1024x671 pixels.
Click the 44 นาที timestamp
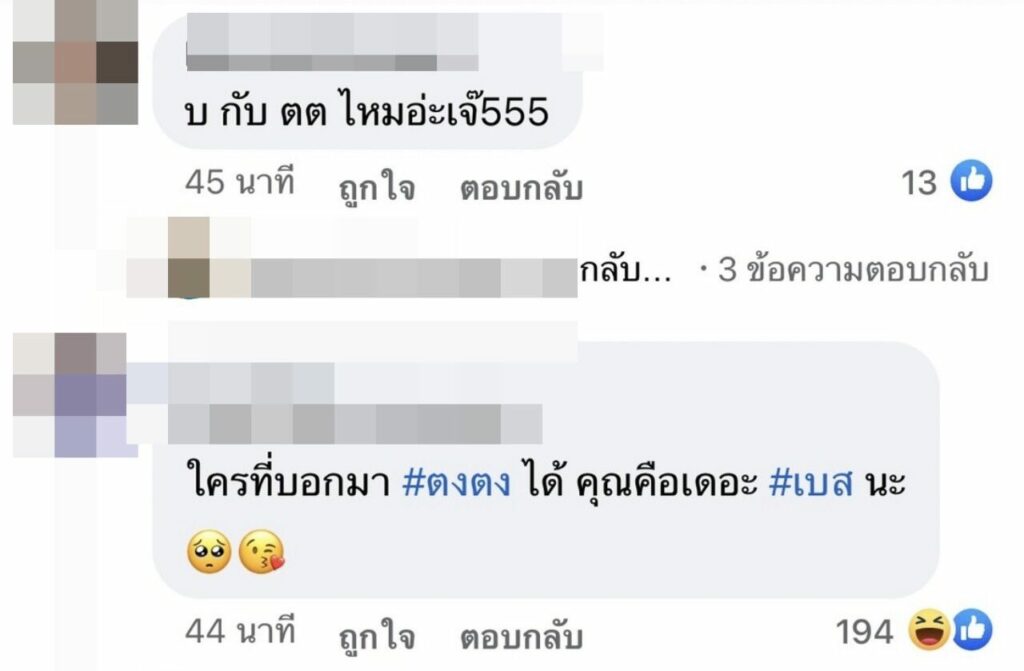click(x=240, y=631)
